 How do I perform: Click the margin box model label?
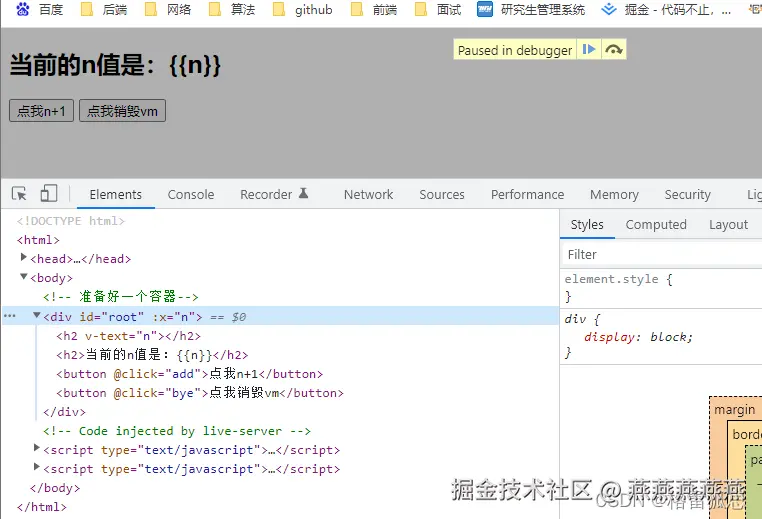coord(734,410)
